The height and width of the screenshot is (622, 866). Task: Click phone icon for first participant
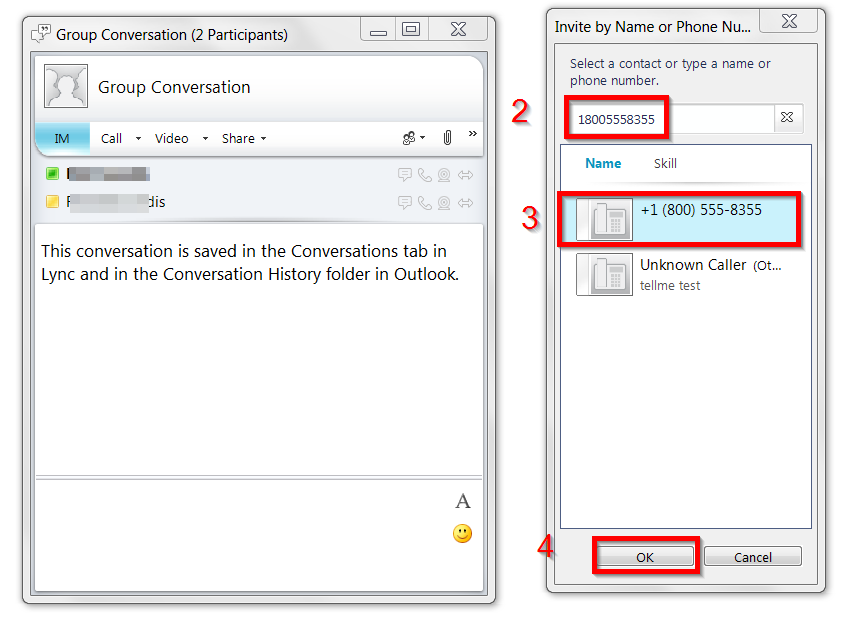point(424,175)
